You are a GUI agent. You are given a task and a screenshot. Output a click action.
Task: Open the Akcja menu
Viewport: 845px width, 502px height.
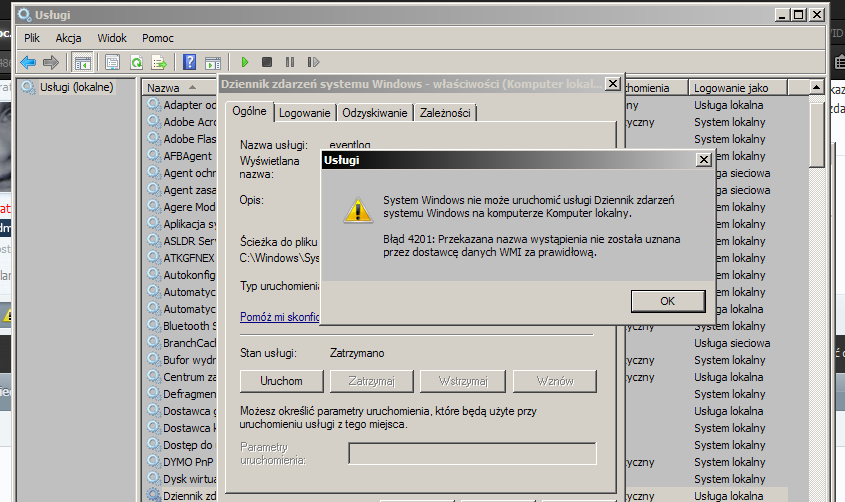68,38
